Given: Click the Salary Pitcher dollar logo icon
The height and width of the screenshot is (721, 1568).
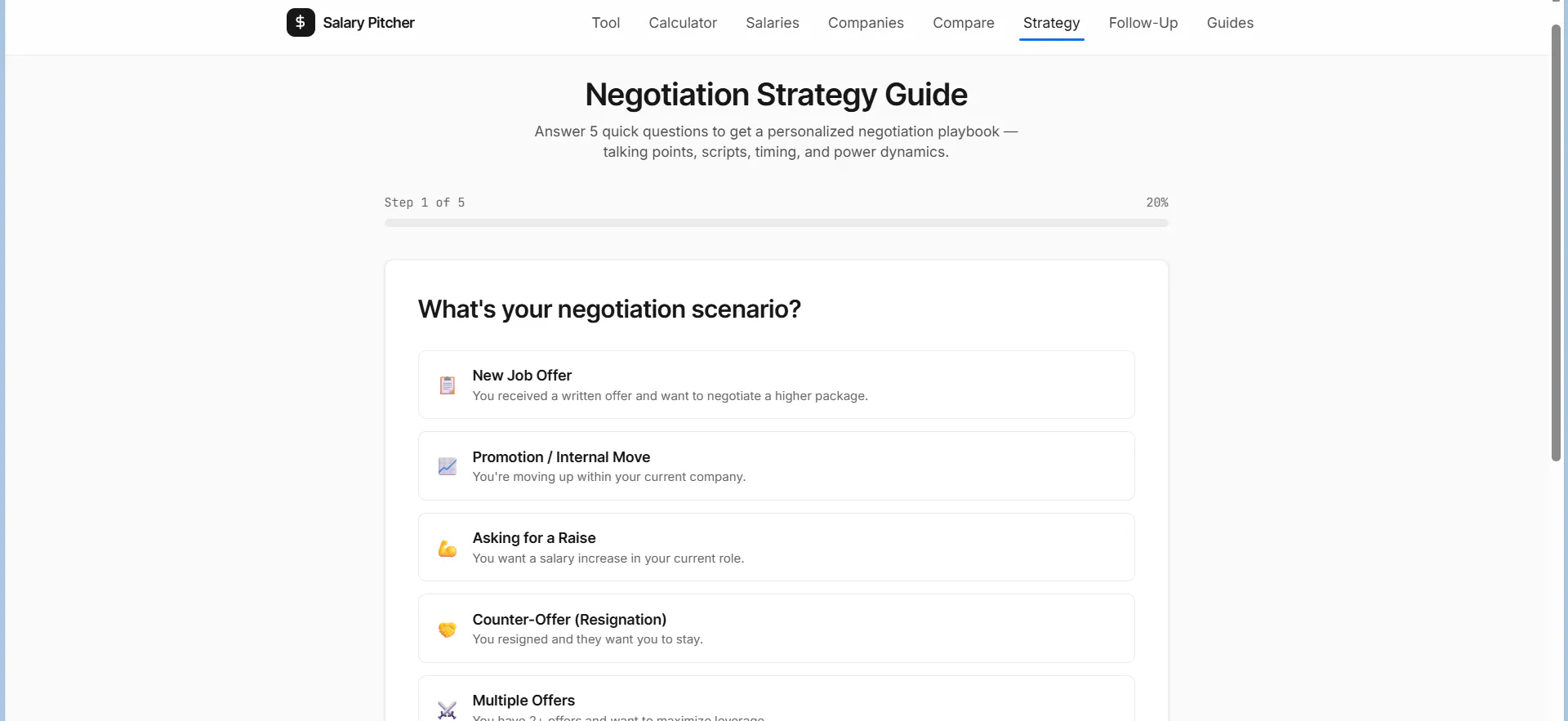Looking at the screenshot, I should click(301, 23).
